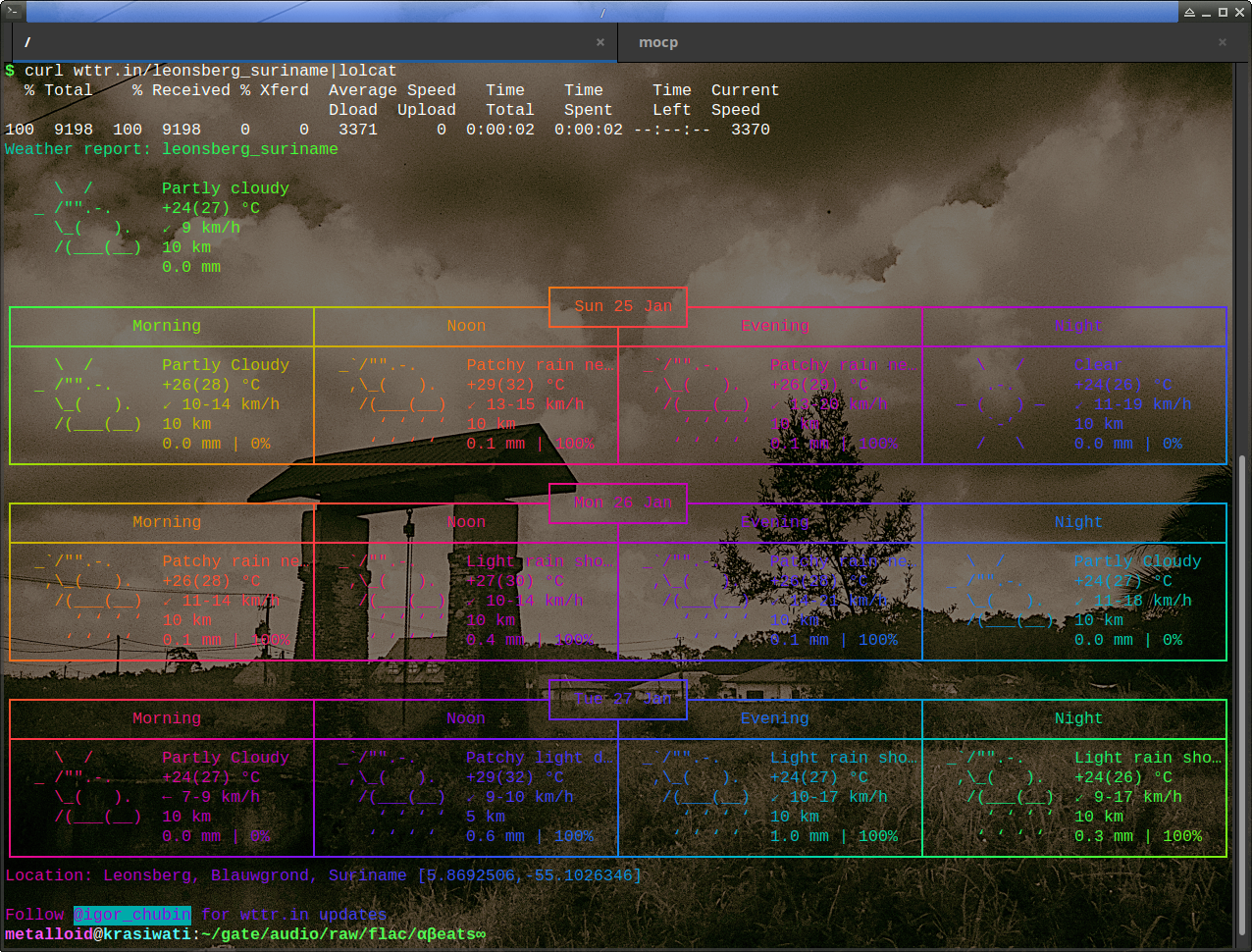Viewport: 1252px width, 952px height.
Task: Click the metalloid@krasiwati shell prompt
Action: pyautogui.click(x=98, y=934)
